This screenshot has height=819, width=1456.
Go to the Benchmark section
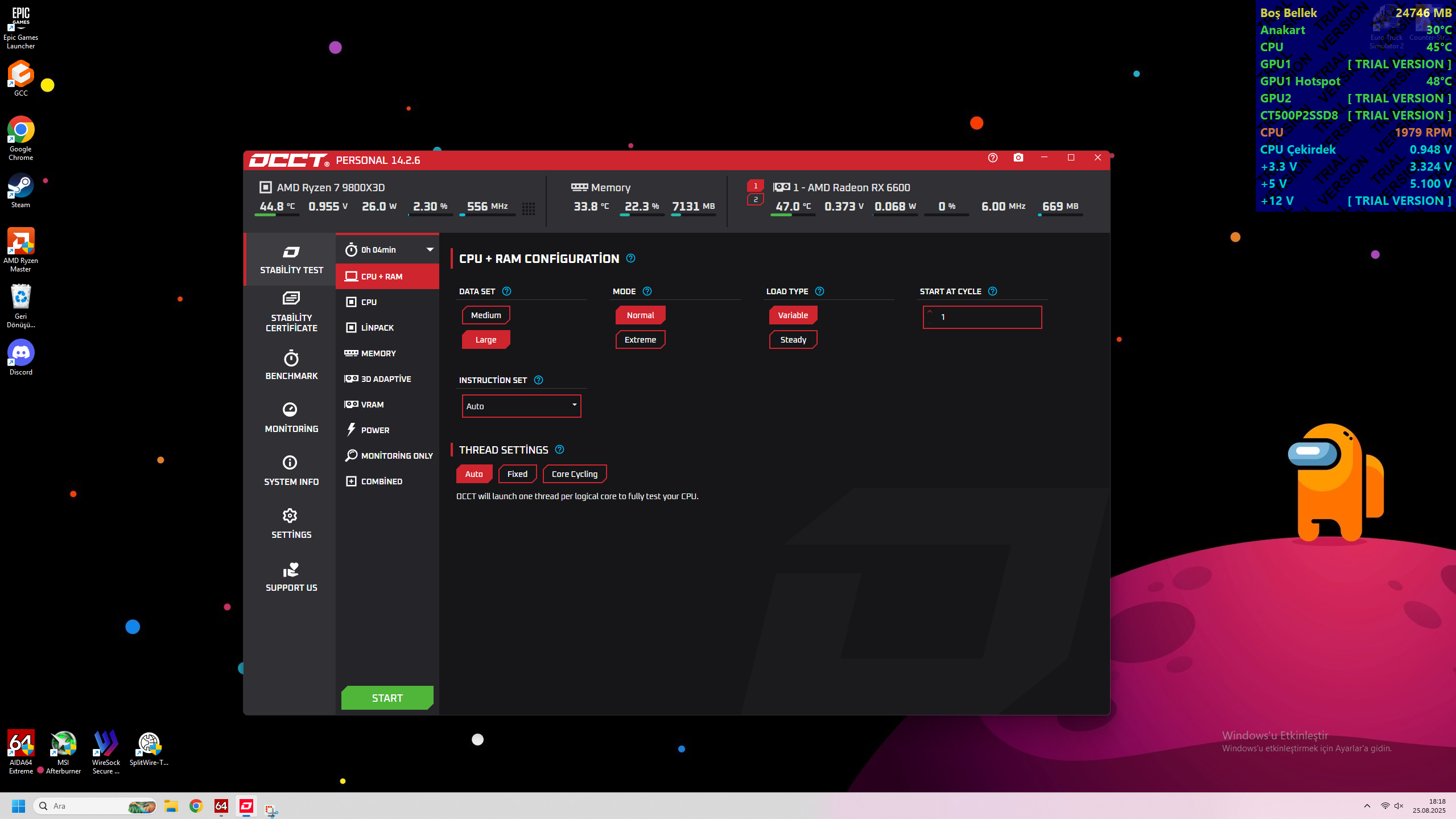click(x=291, y=365)
